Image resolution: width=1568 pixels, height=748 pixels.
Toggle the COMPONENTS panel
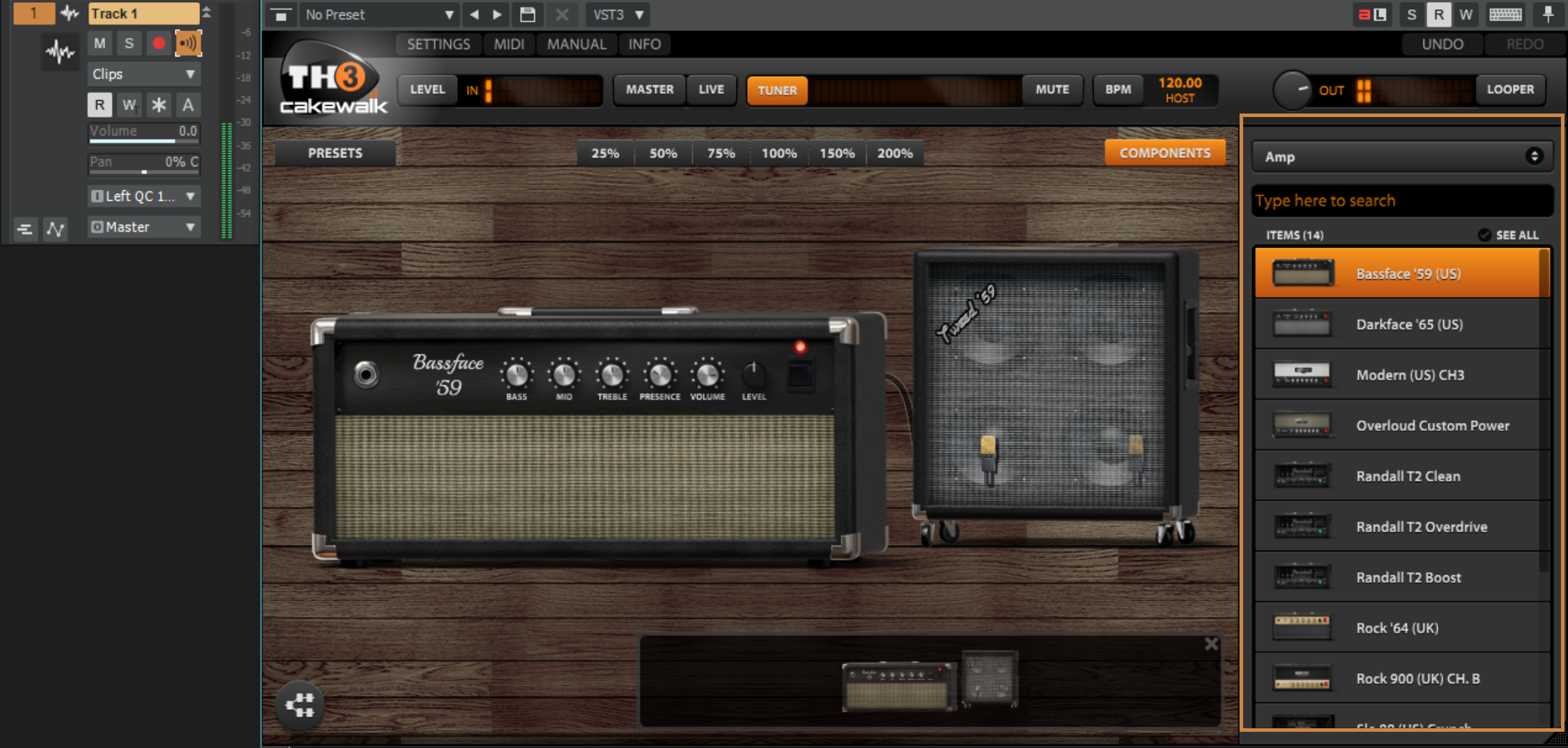pyautogui.click(x=1165, y=153)
